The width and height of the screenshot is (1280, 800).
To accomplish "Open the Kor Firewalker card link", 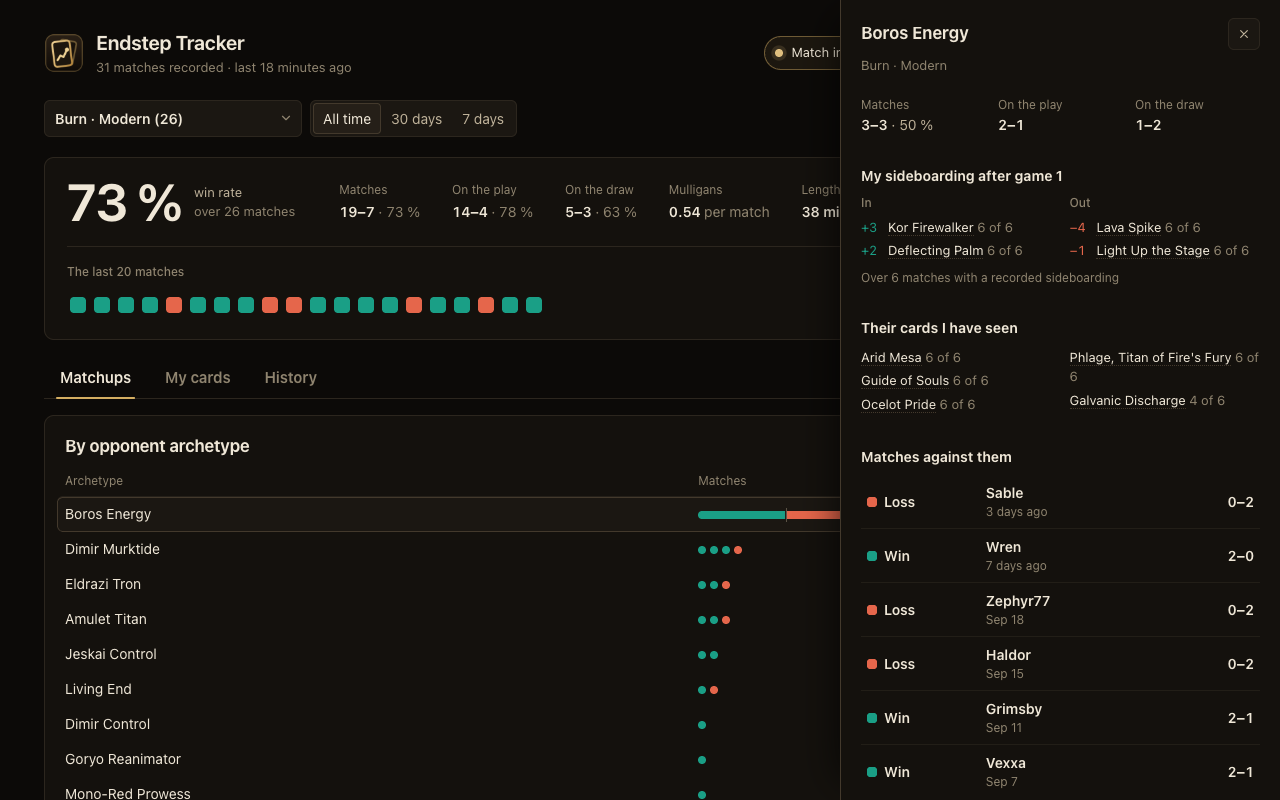I will point(930,227).
